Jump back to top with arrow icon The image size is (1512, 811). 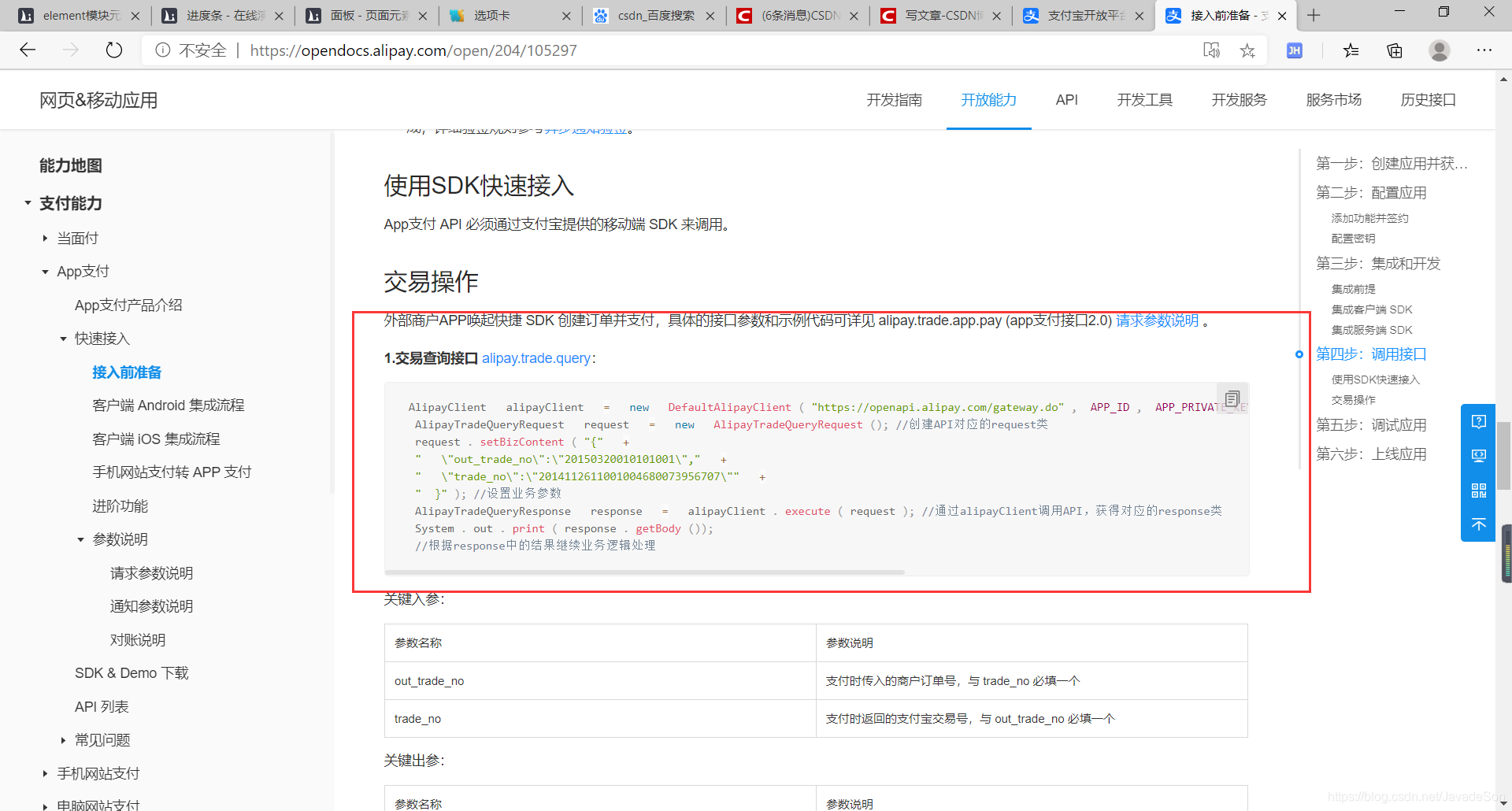(1479, 524)
